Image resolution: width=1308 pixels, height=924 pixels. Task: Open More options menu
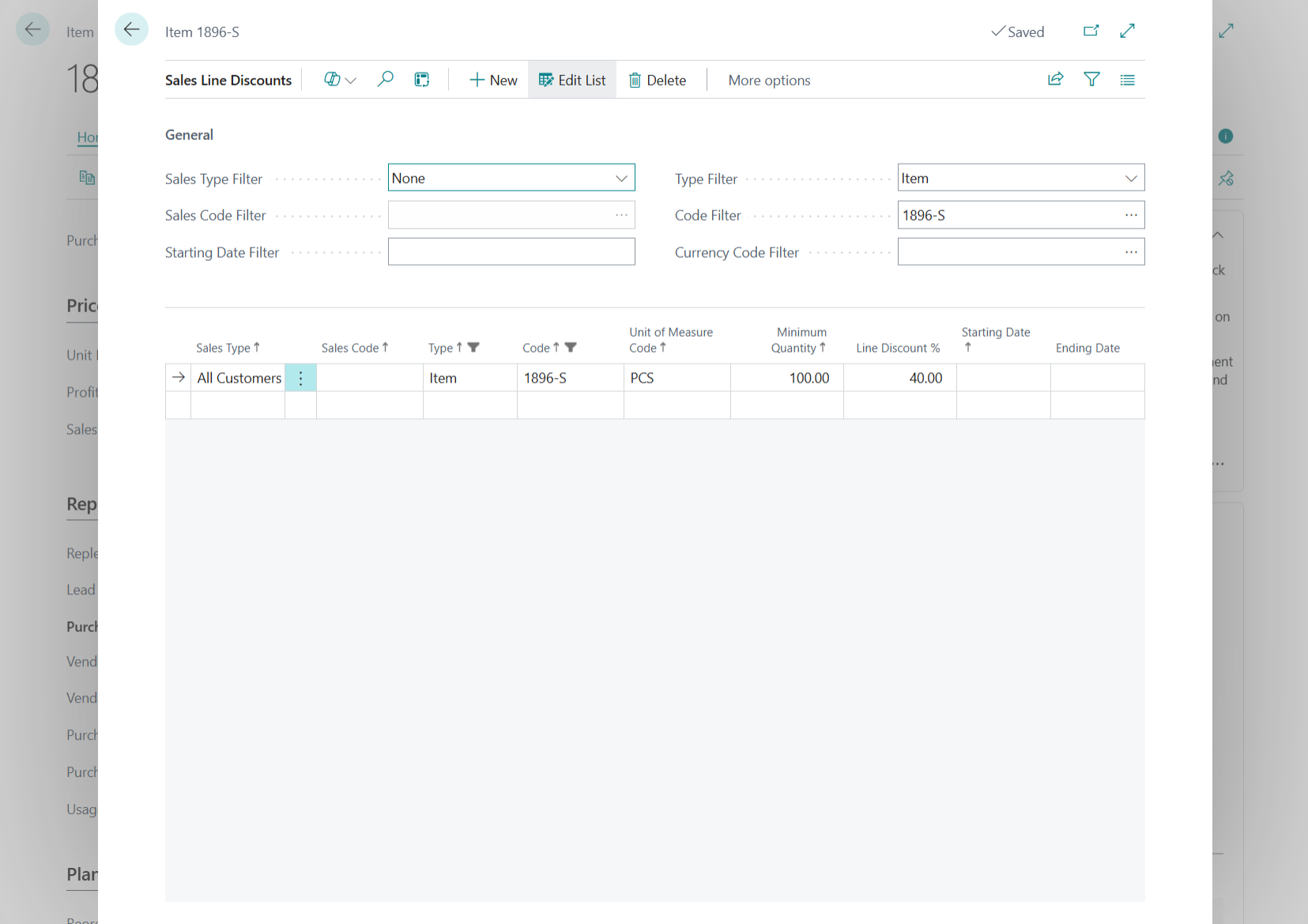pyautogui.click(x=769, y=80)
